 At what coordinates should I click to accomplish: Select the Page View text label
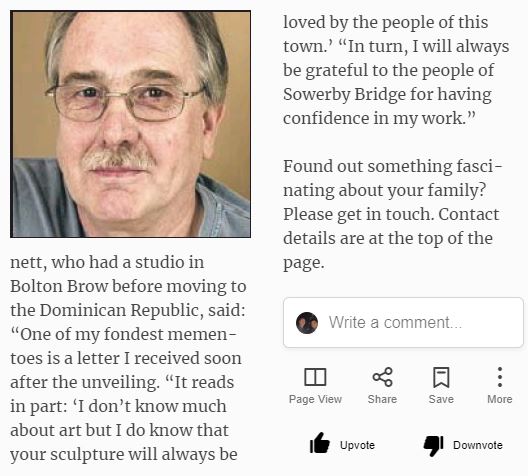[x=315, y=399]
